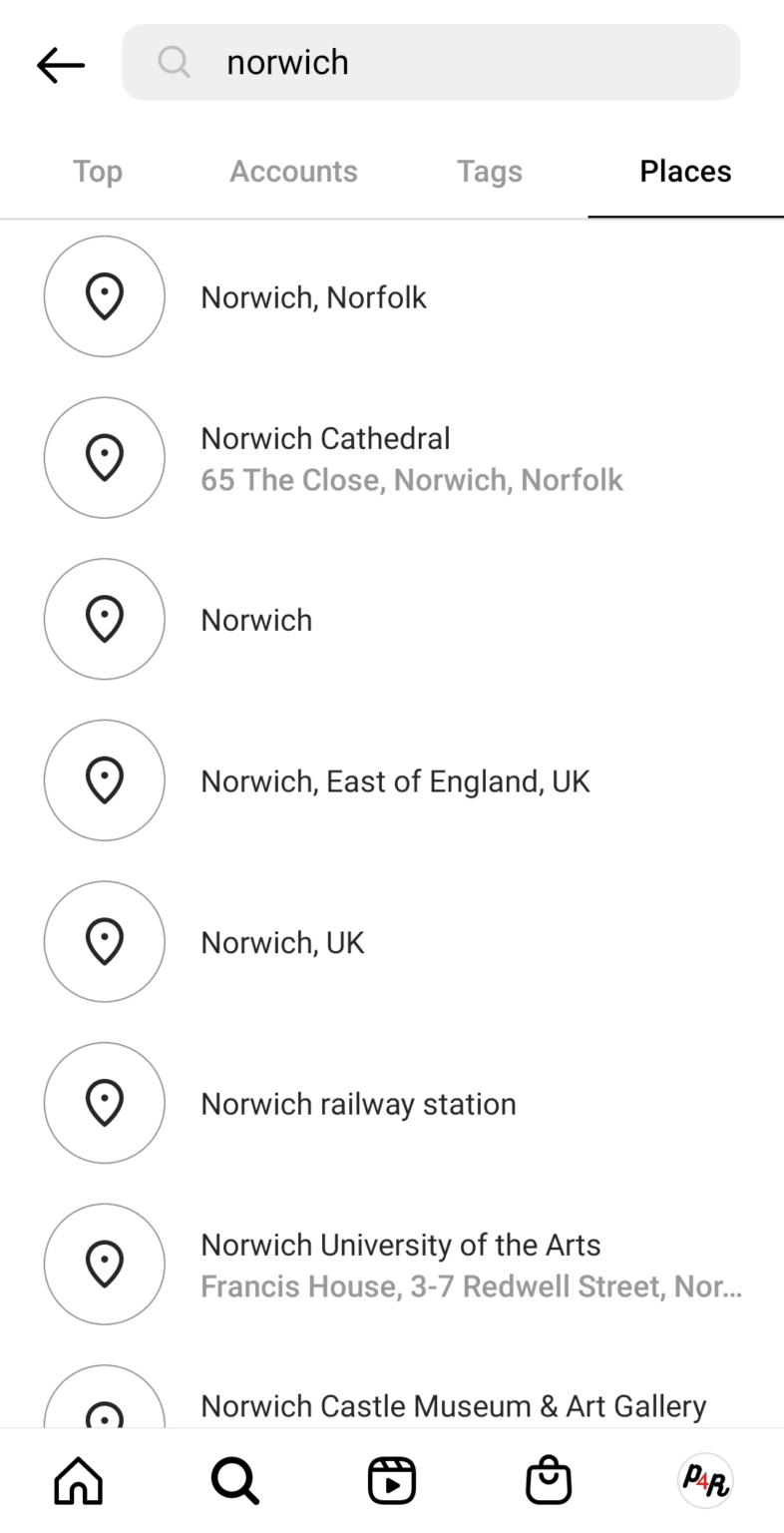Switch to the Accounts tab

pos(293,172)
